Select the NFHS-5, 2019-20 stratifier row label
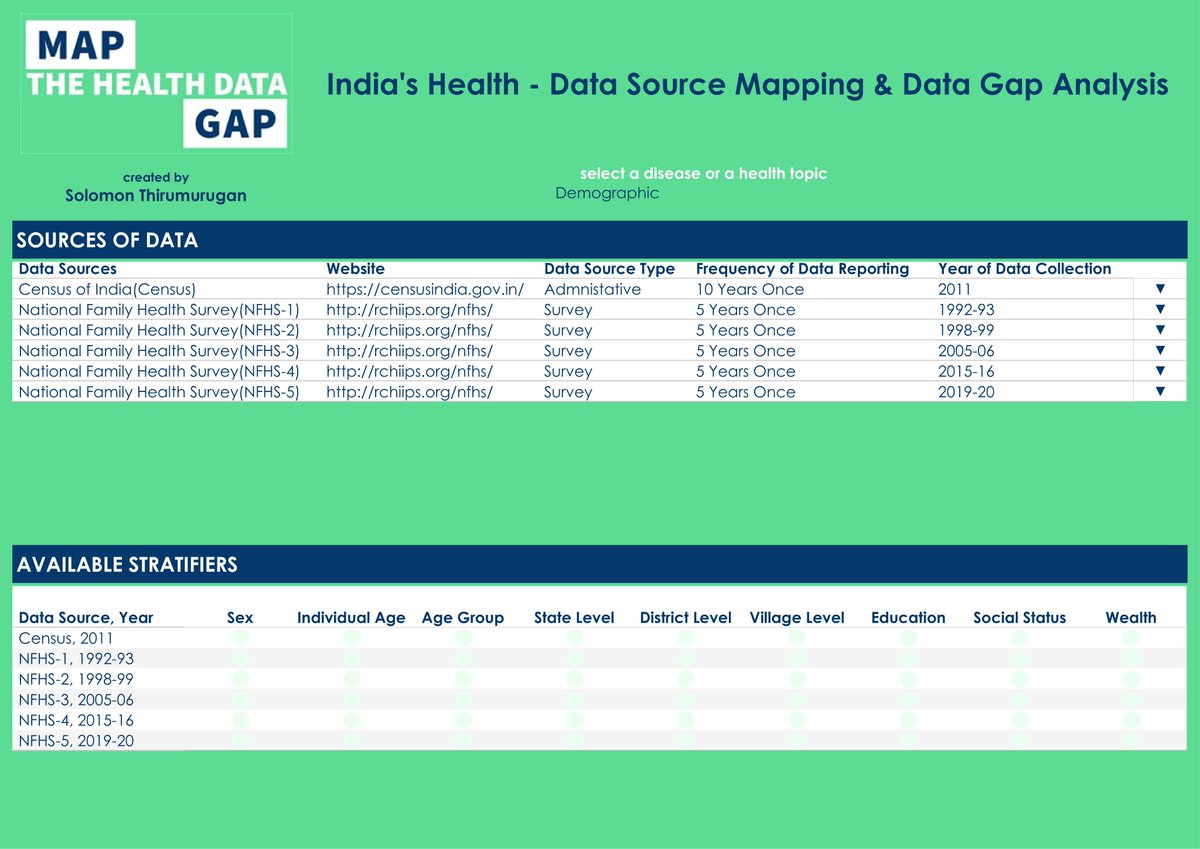Viewport: 1200px width, 849px height. coord(76,741)
